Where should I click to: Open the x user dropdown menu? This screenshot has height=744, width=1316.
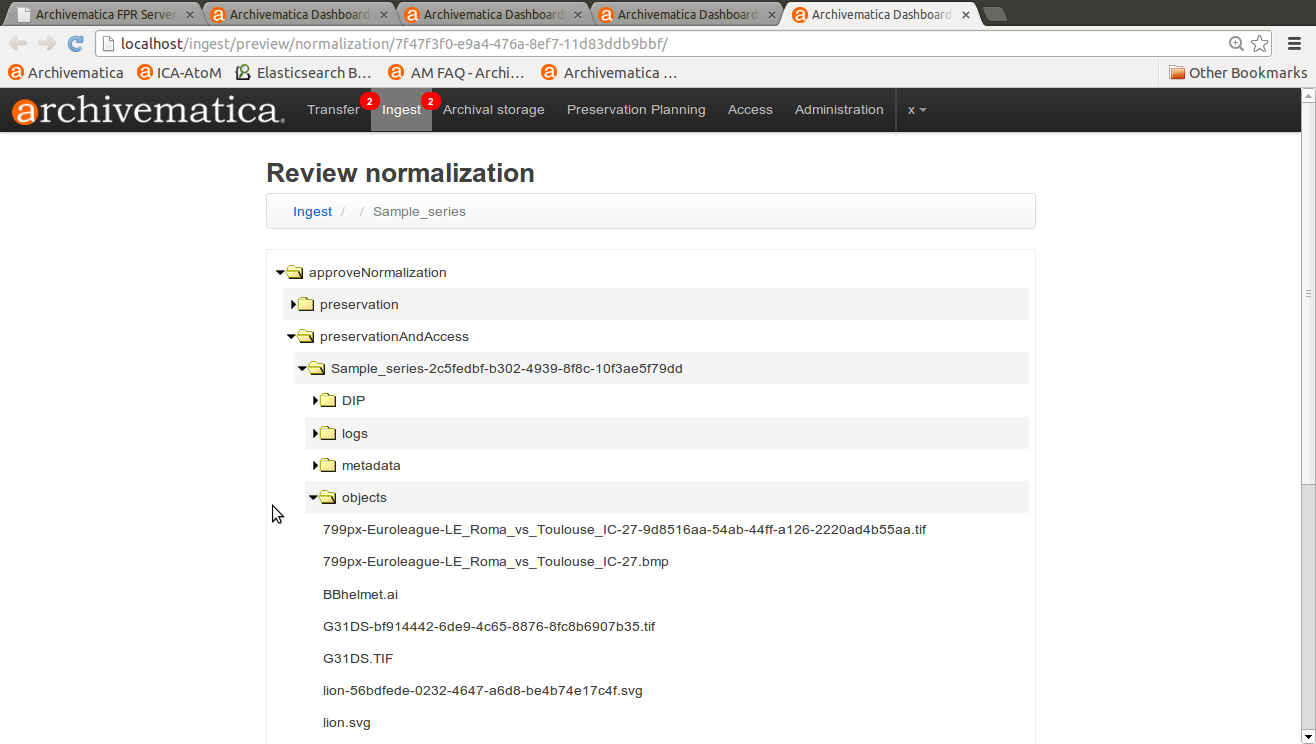click(916, 110)
